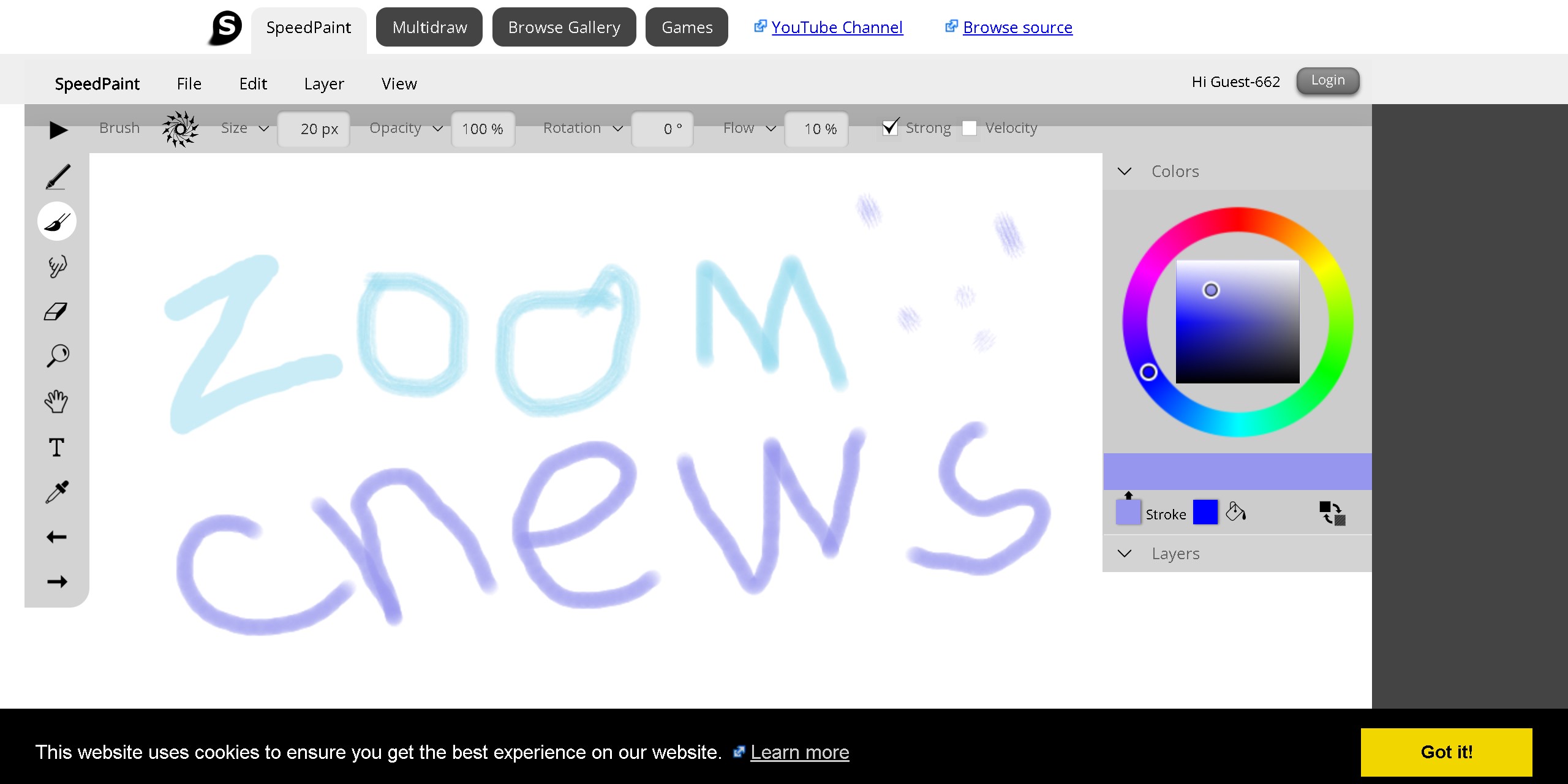
Task: Open the Layer menu
Action: click(x=324, y=83)
